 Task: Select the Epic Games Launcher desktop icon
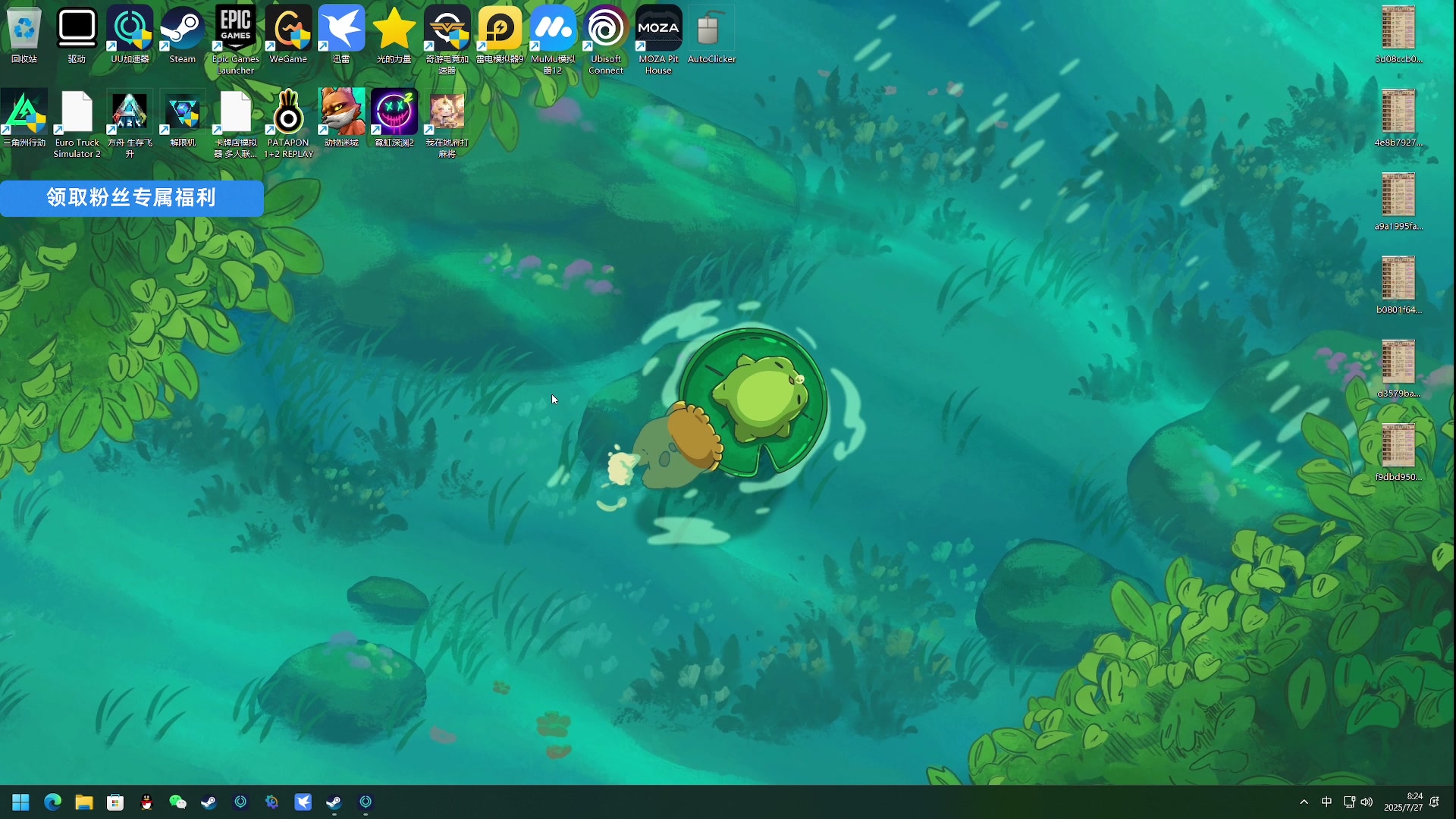(x=235, y=40)
